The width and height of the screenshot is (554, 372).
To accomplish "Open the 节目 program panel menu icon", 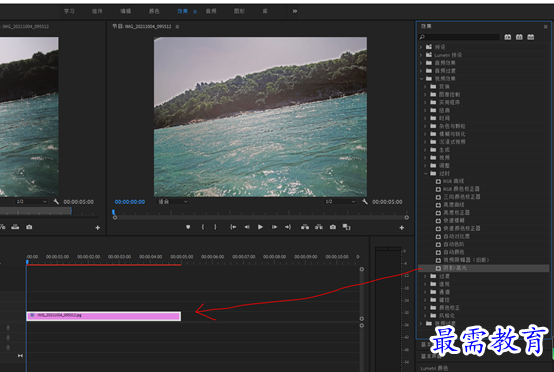I will click(177, 26).
